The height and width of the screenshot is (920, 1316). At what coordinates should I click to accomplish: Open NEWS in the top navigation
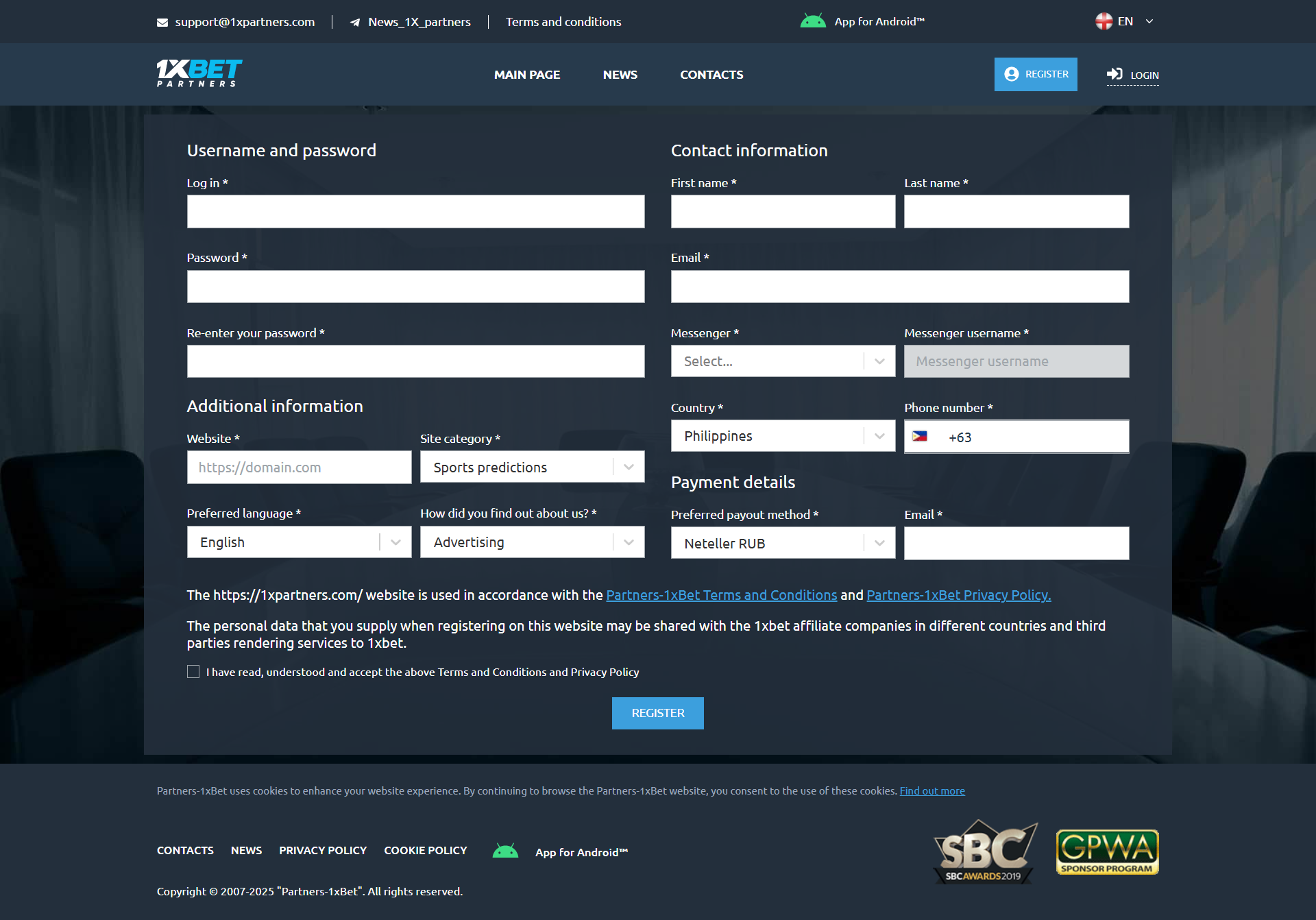[620, 75]
